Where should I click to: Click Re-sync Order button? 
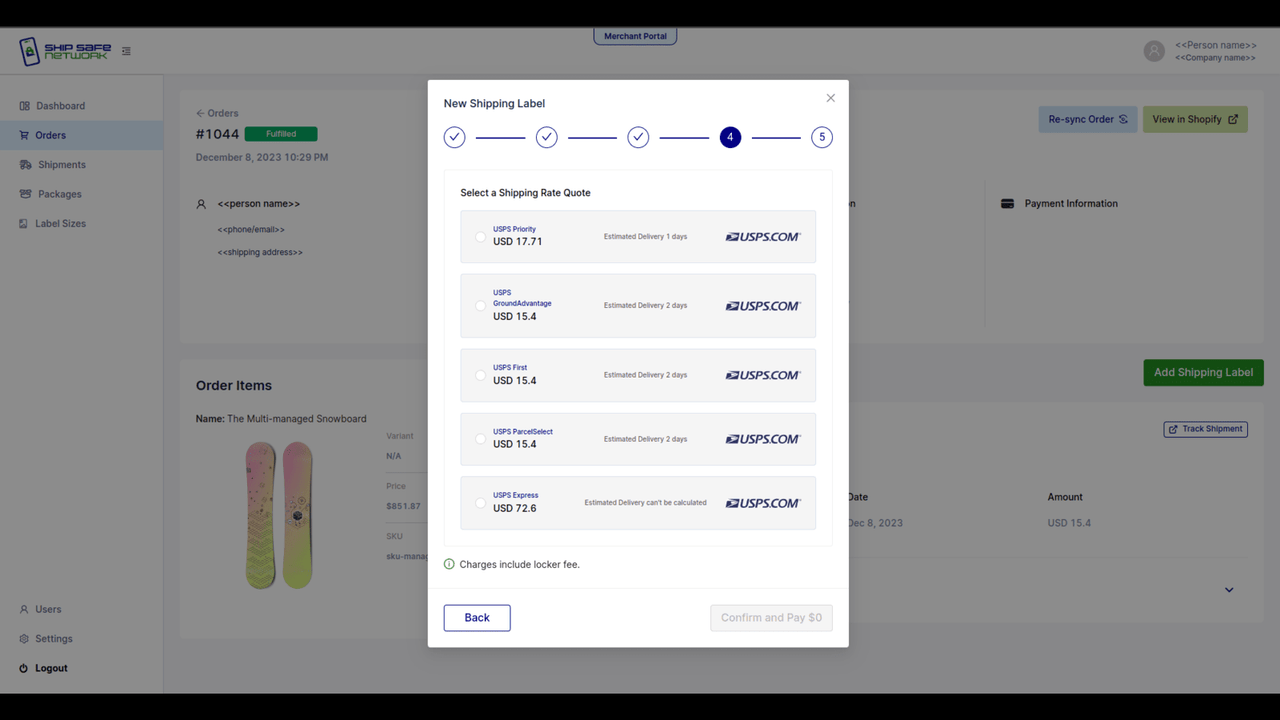coord(1088,119)
